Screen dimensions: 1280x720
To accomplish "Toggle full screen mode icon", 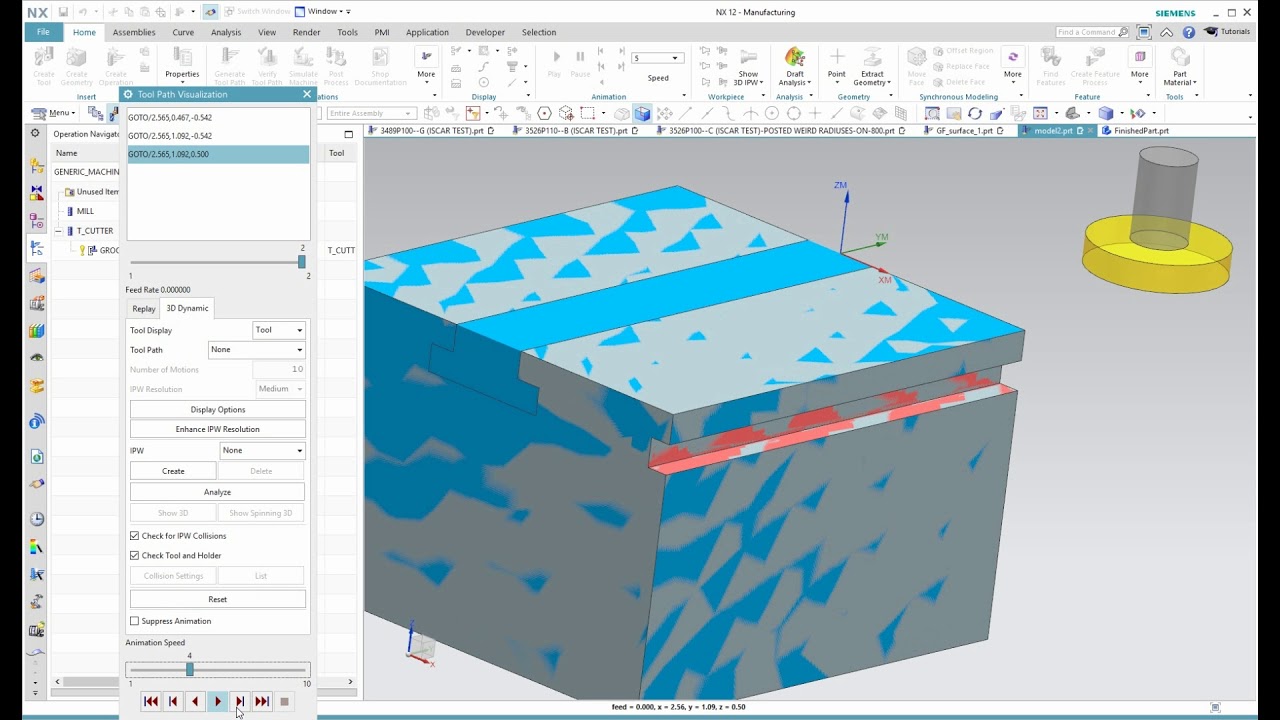I will tap(1144, 32).
